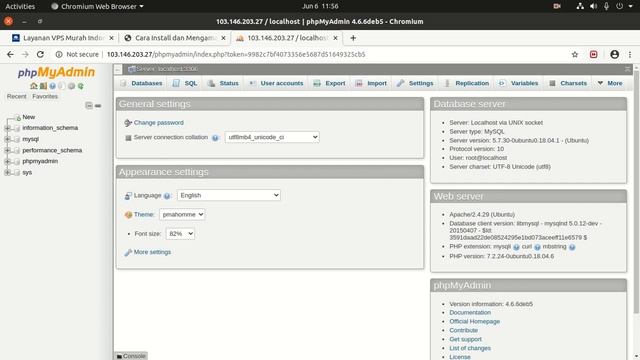Expand the information_schema database node
The image size is (640, 360).
[x=7, y=128]
